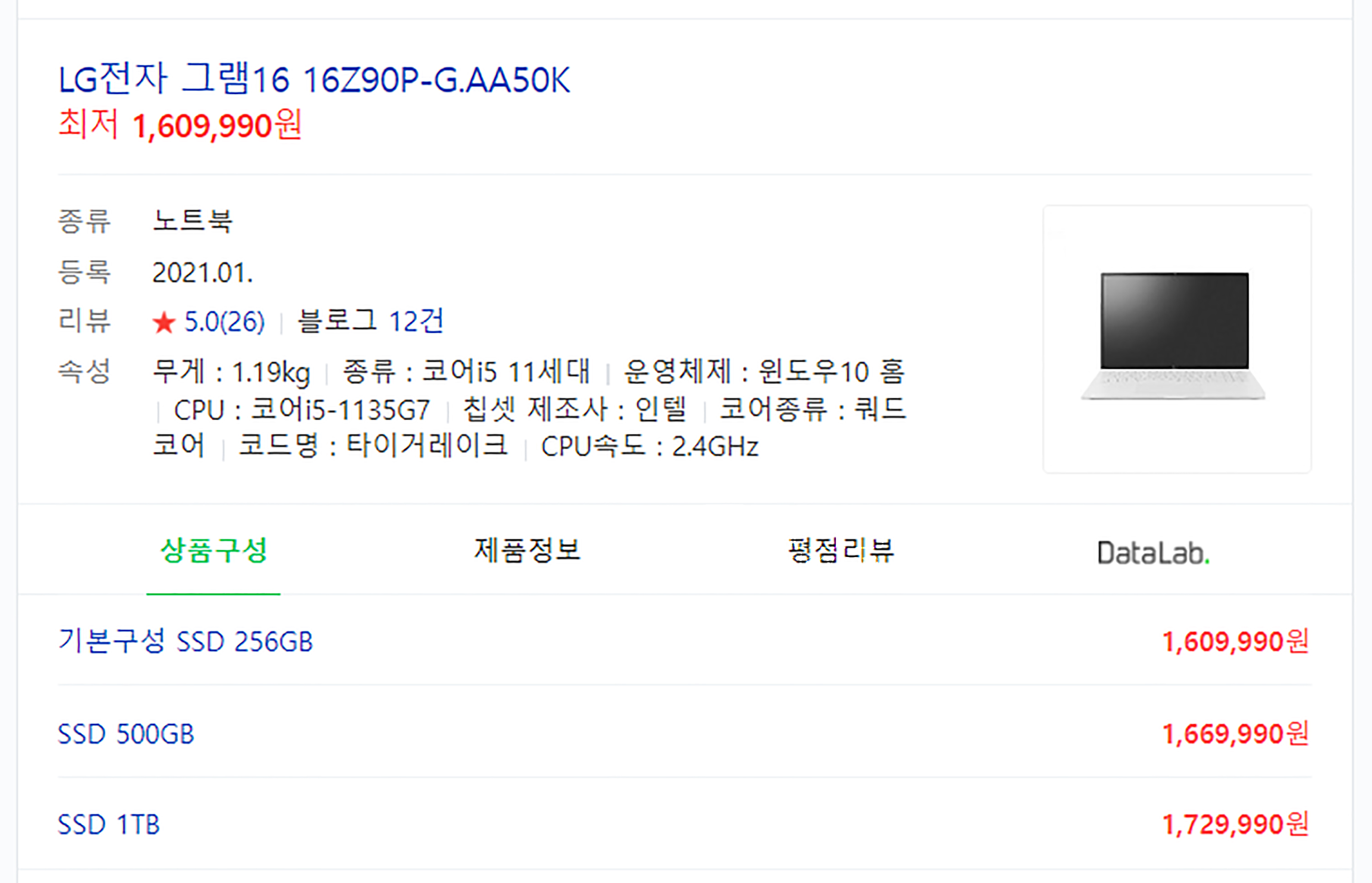
Task: Switch to the 상품구성 tab
Action: (x=213, y=551)
